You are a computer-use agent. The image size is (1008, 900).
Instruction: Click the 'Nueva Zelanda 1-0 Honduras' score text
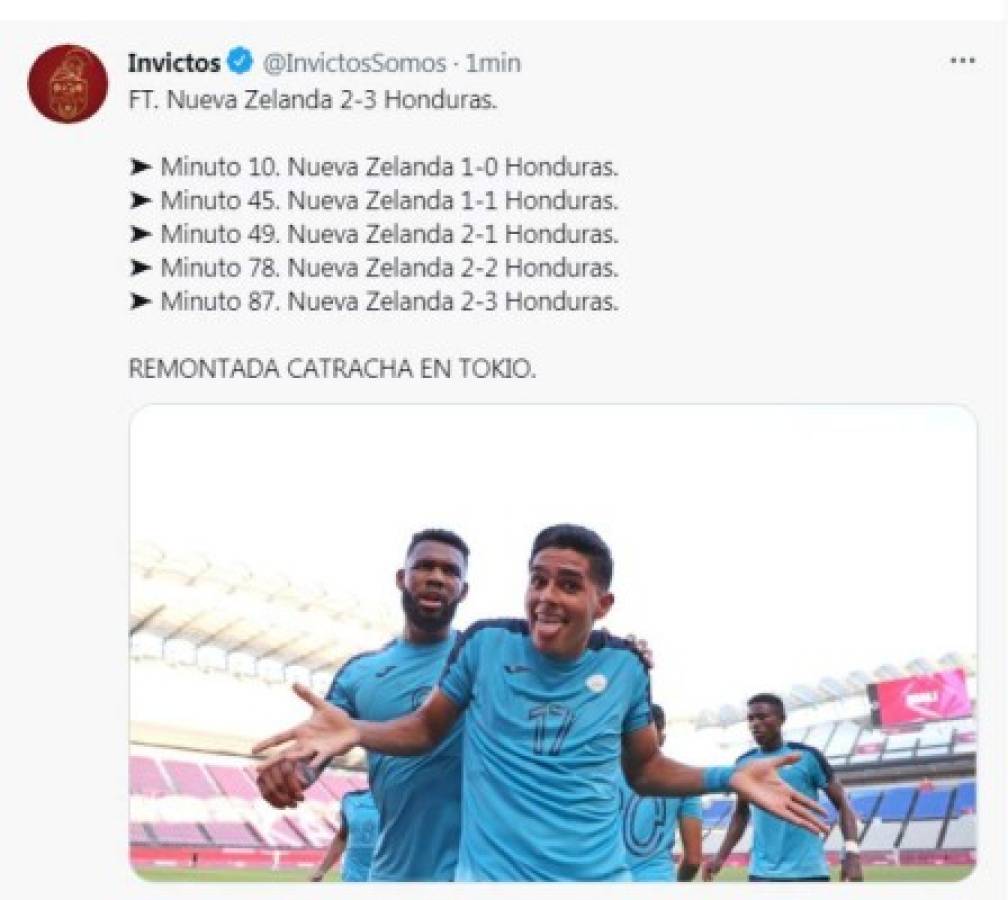pyautogui.click(x=452, y=167)
